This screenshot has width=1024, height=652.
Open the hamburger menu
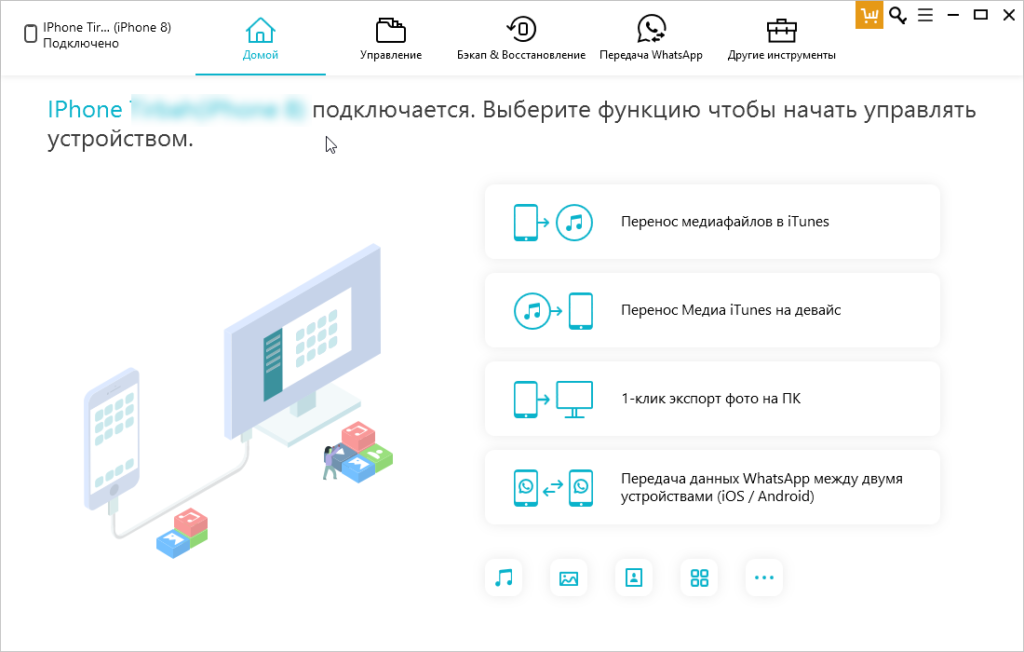coord(925,15)
